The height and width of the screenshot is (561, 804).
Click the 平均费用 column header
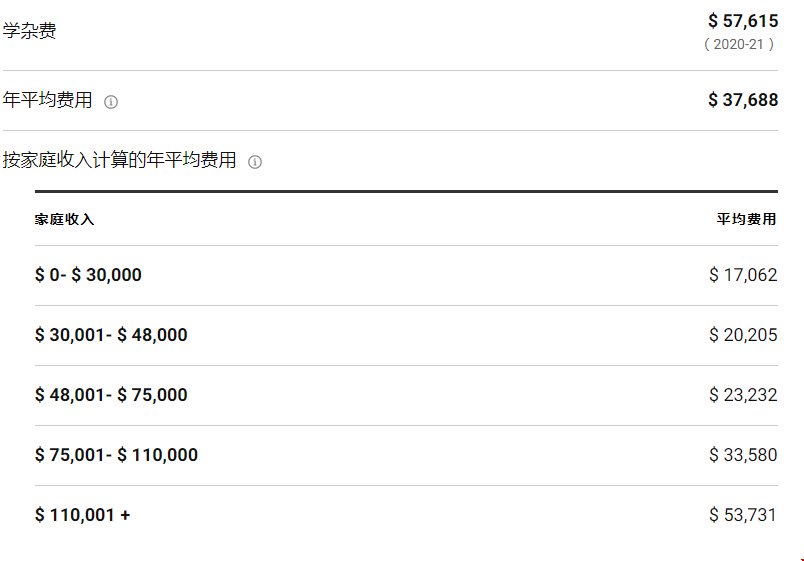pyautogui.click(x=746, y=220)
